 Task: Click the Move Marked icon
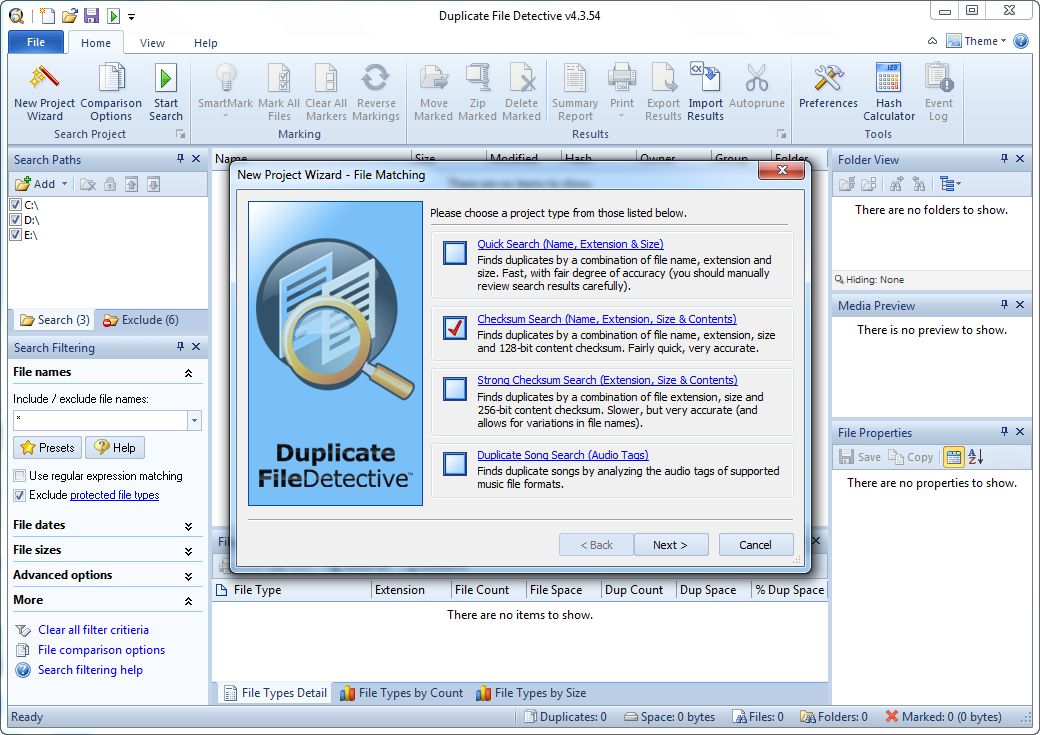(x=434, y=78)
